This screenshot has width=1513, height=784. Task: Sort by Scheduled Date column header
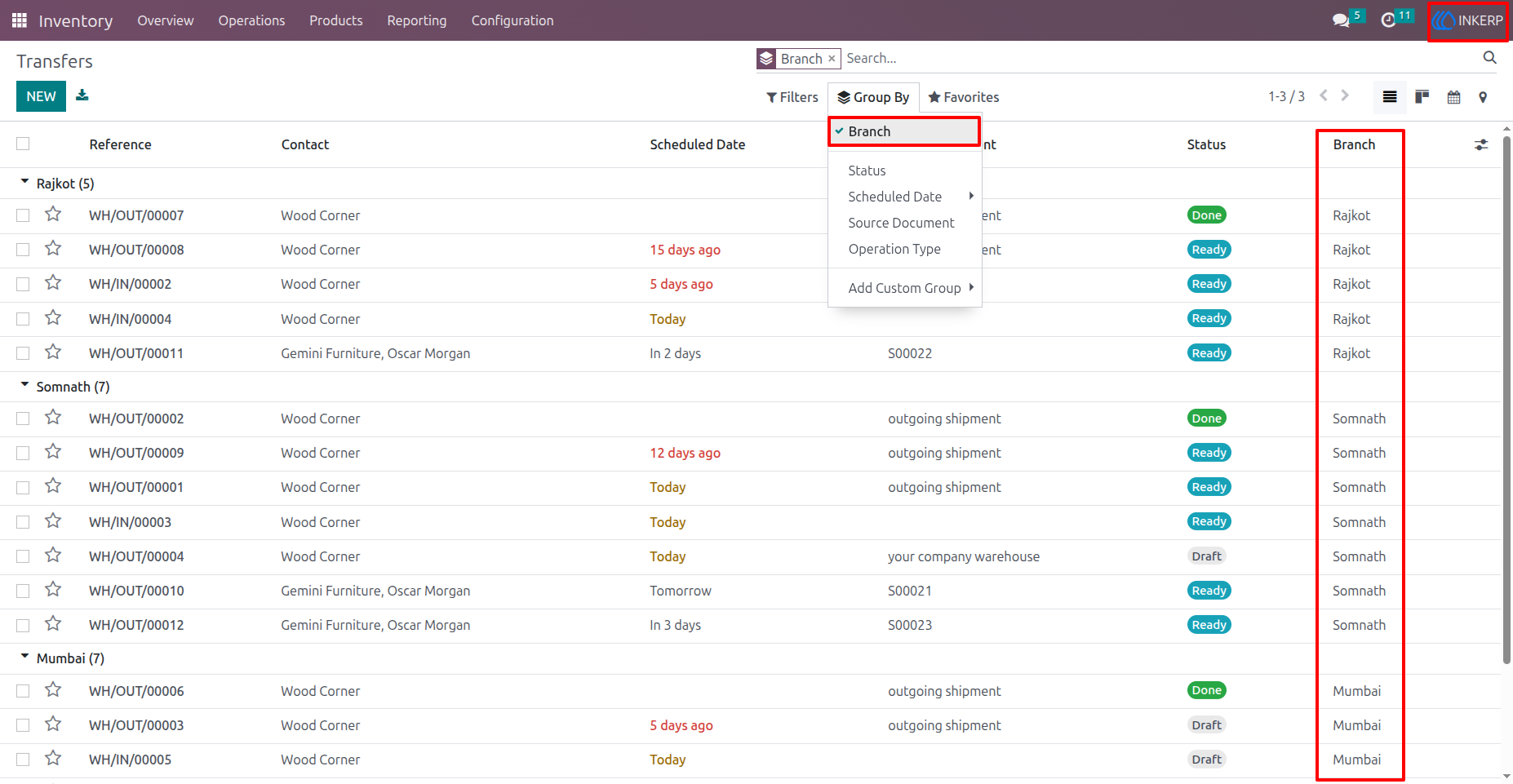[698, 144]
